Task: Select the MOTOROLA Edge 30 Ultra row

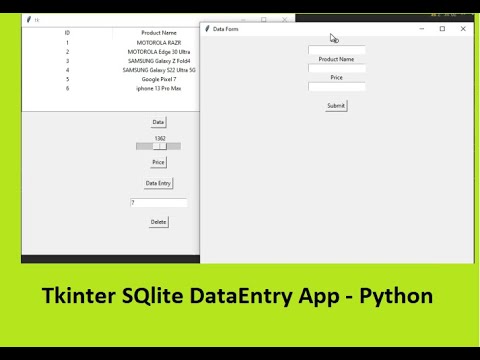Action: click(111, 52)
